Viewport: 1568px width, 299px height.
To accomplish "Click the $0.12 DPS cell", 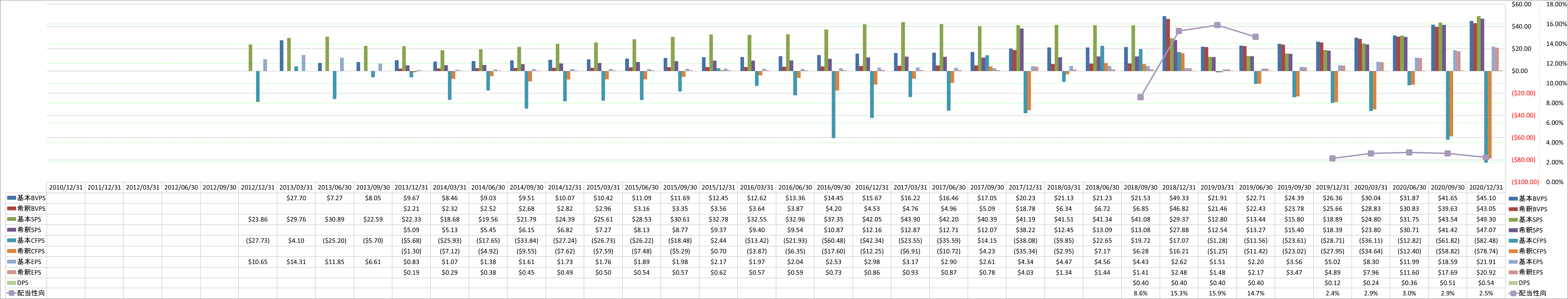I will (x=1332, y=283).
